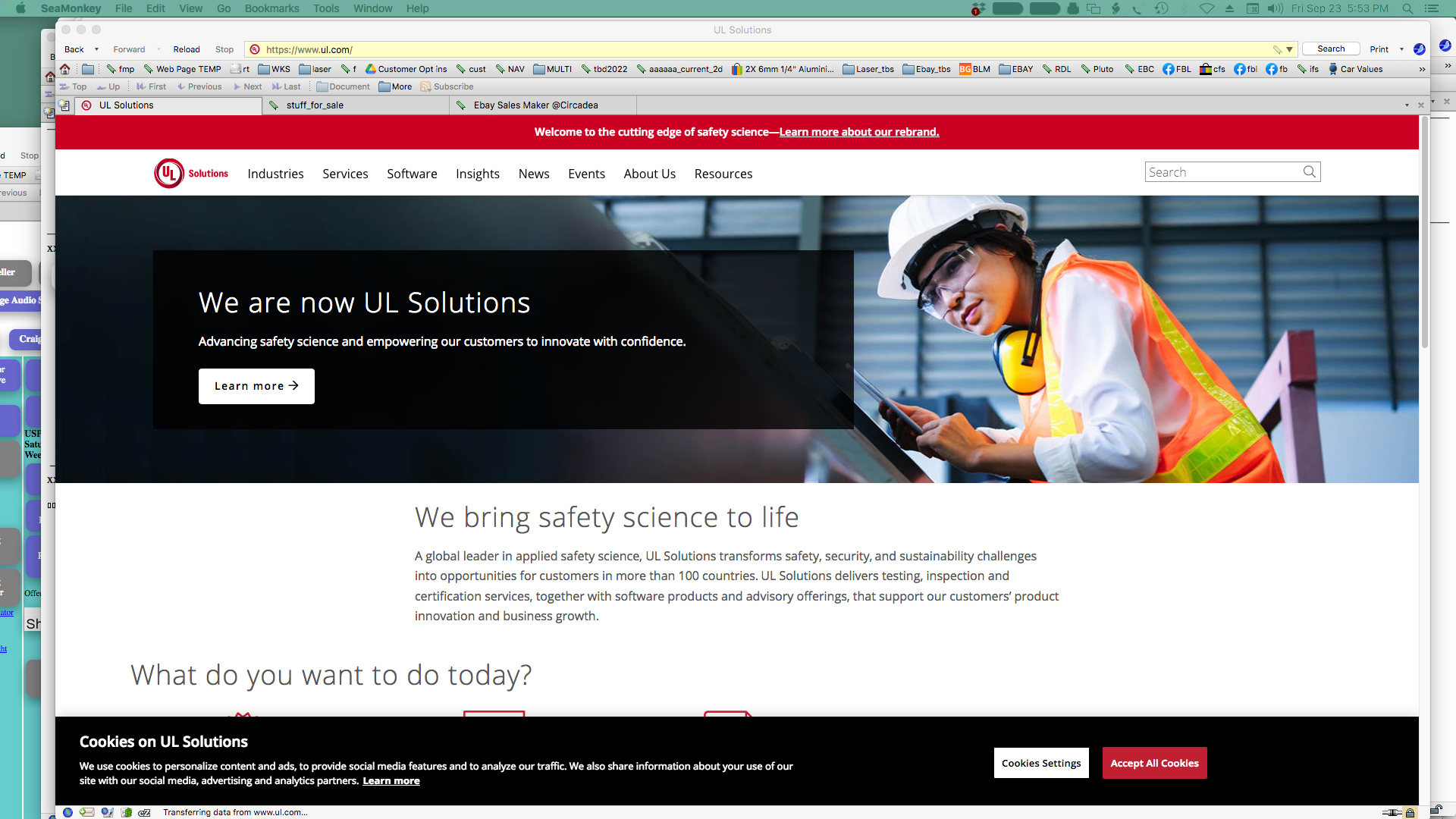This screenshot has width=1456, height=819.
Task: Click the Subscribe RSS feed icon
Action: (x=425, y=86)
